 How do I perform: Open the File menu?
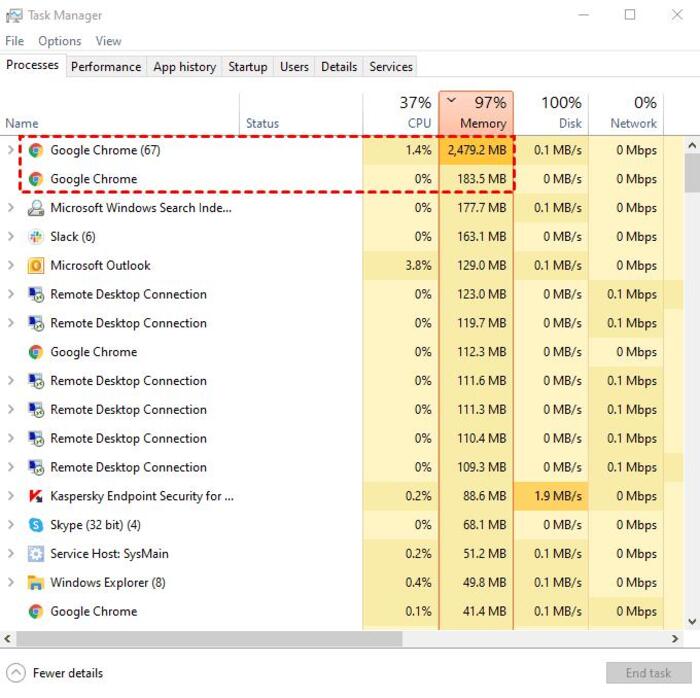tap(14, 41)
